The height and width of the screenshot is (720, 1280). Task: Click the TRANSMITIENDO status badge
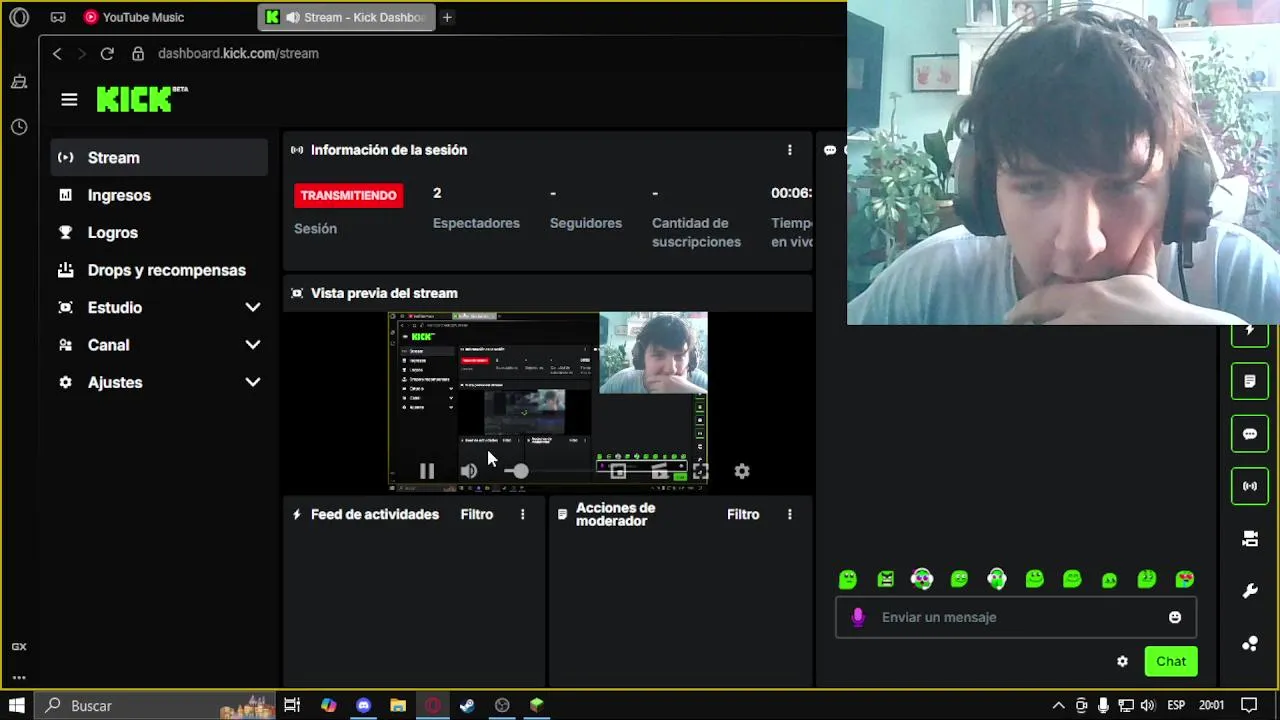[349, 195]
